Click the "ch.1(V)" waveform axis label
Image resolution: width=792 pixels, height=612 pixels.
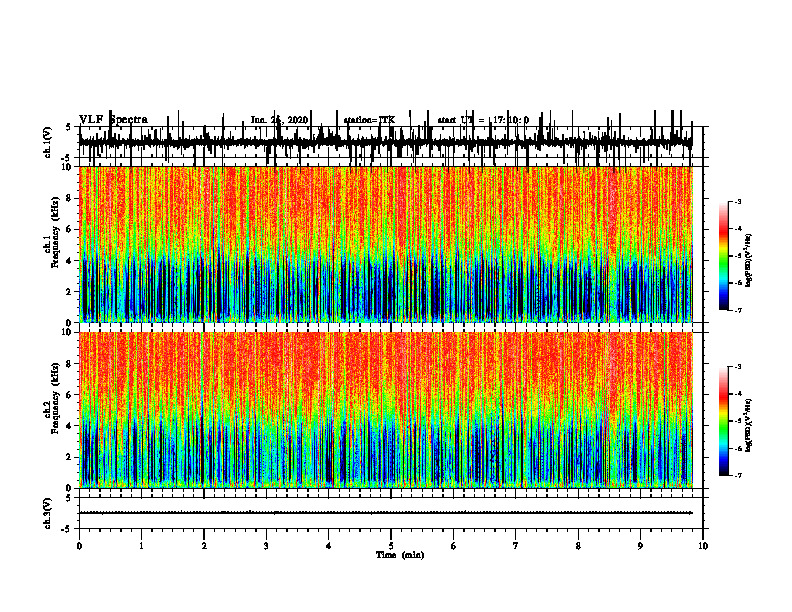coord(48,142)
